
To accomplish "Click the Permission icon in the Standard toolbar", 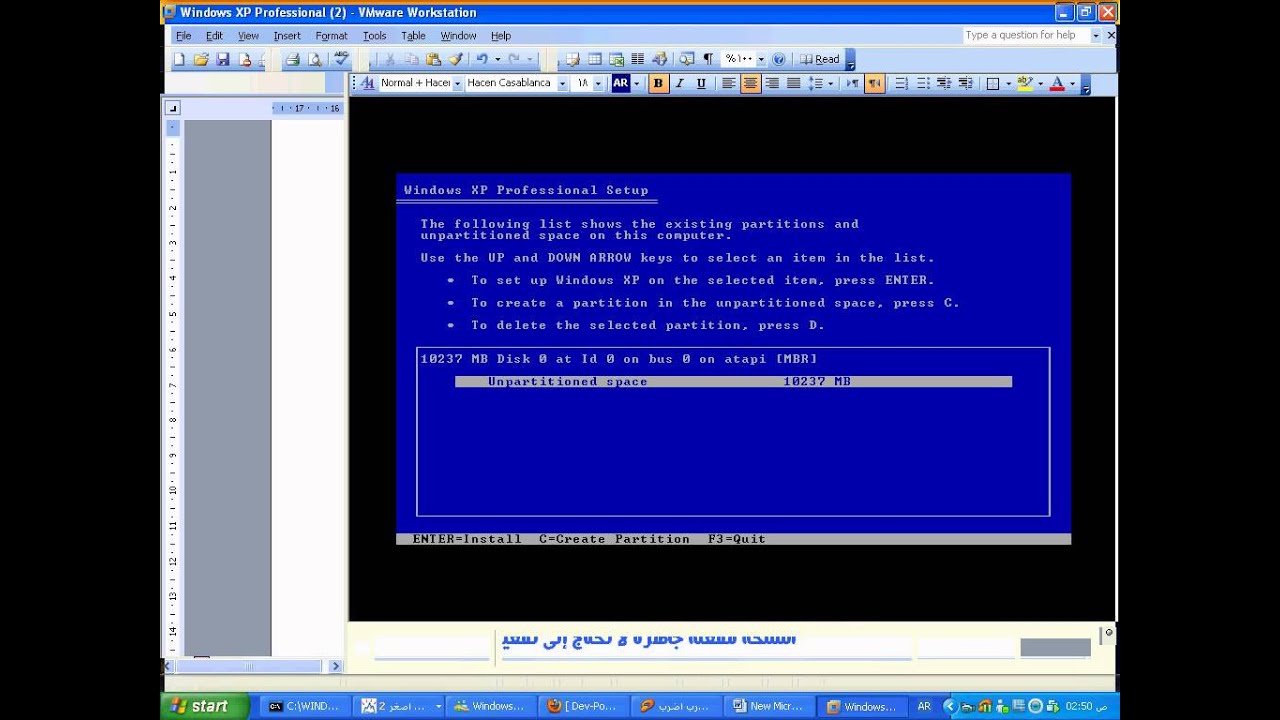I will 245,60.
